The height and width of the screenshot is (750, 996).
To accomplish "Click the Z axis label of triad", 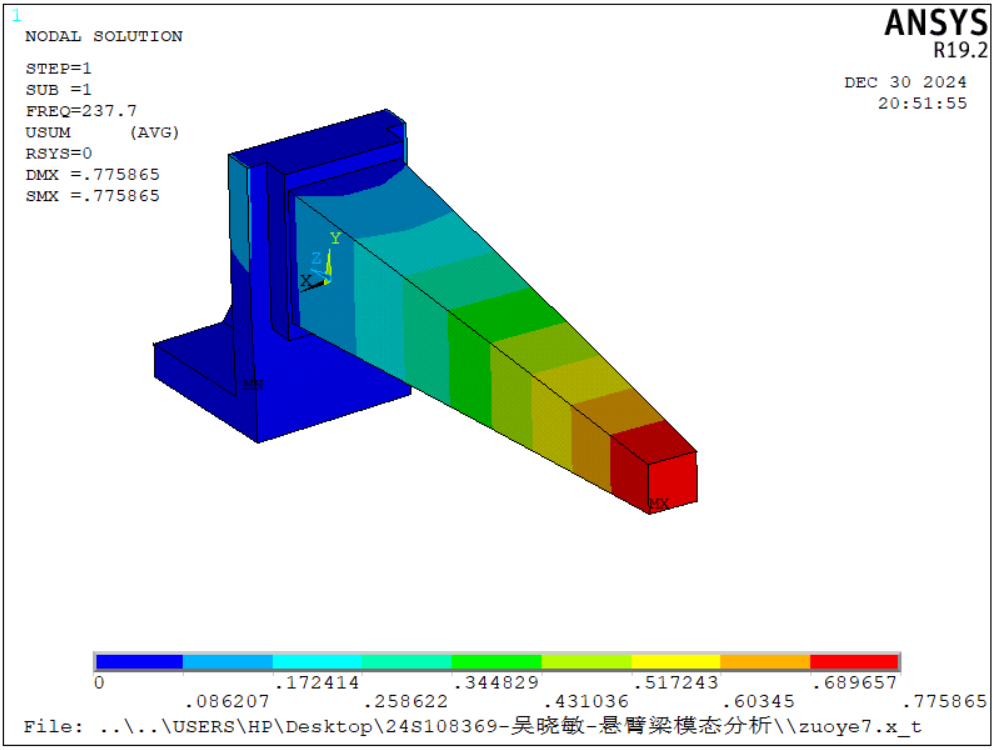I will [316, 258].
